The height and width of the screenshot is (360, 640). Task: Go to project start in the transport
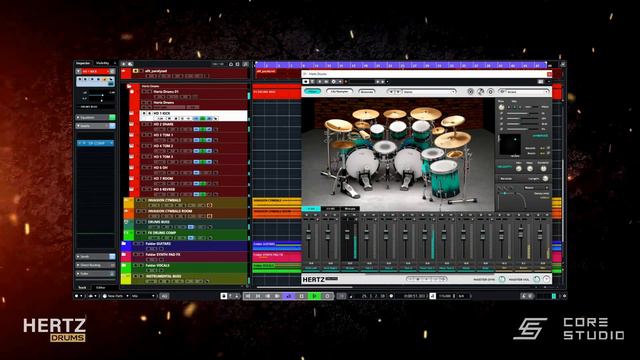coord(247,296)
